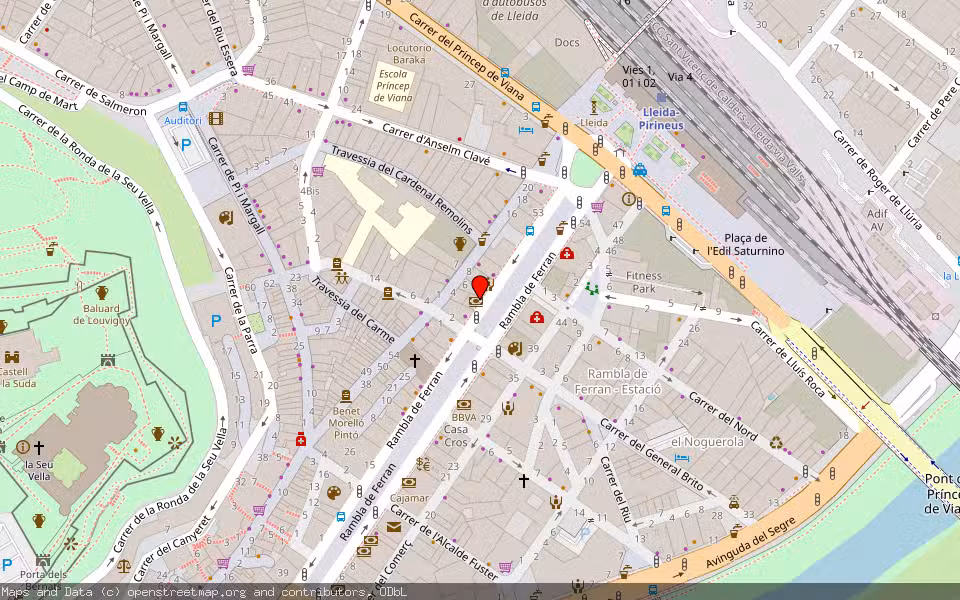Viewport: 960px width, 600px height.
Task: Click the blue parking icon on Carrer de la Parra
Action: click(215, 318)
